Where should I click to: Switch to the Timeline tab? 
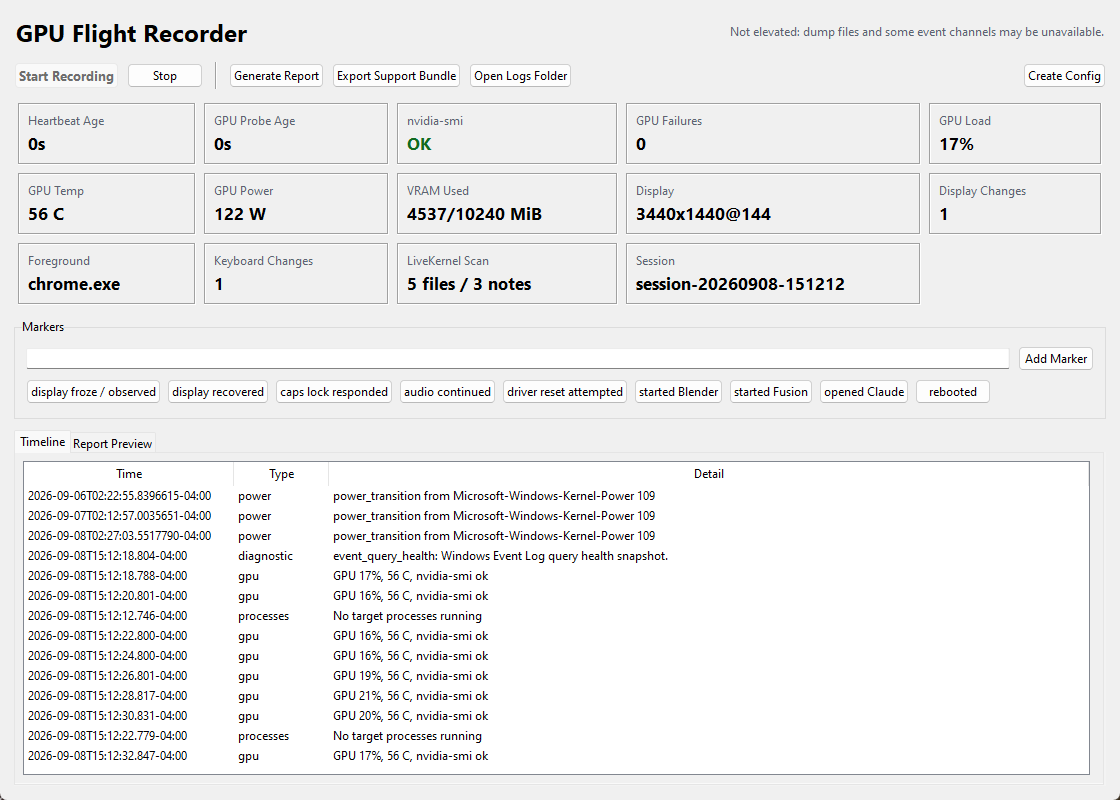43,442
